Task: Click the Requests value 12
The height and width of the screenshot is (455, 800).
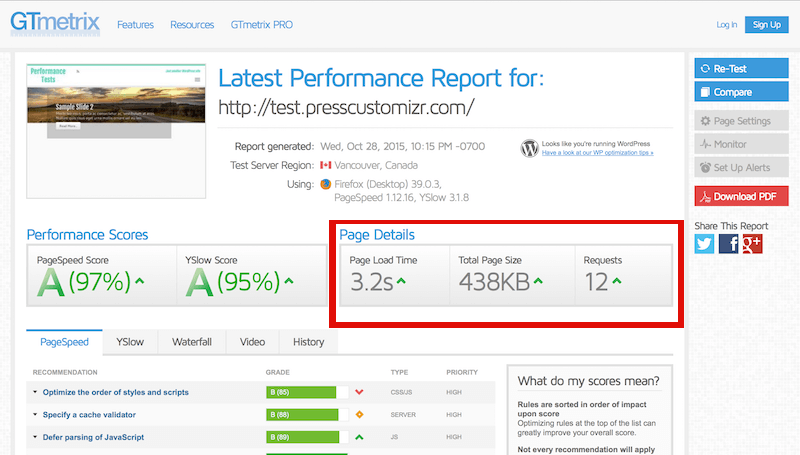Action: point(596,282)
